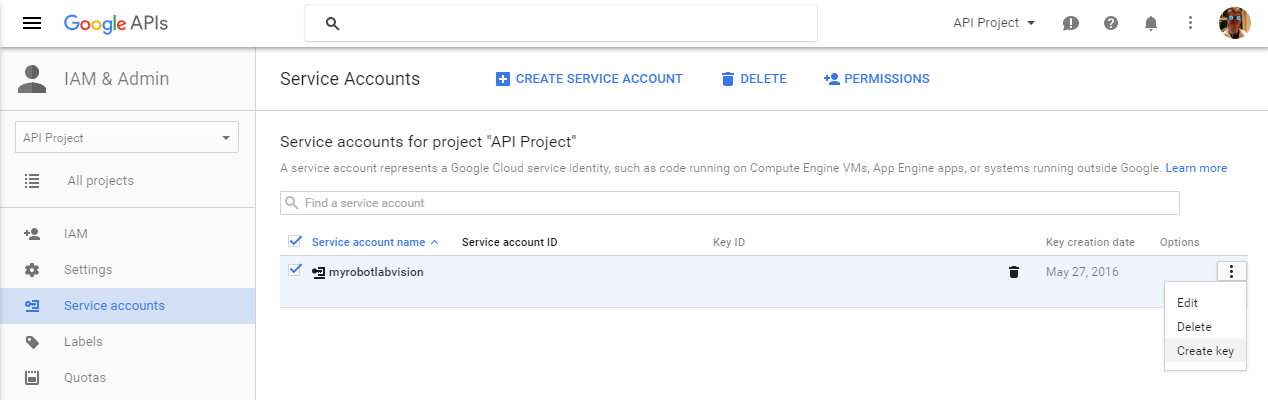
Task: Click the May 27, 2016 creation date
Action: click(x=1082, y=272)
